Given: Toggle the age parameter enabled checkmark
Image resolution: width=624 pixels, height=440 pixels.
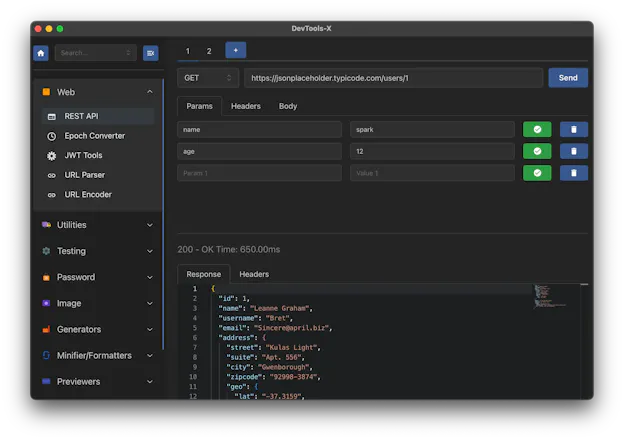Looking at the screenshot, I should 537,151.
